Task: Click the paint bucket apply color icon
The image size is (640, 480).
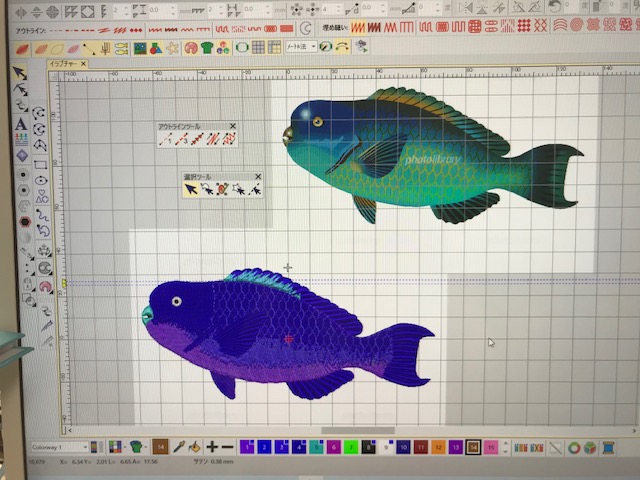Action: 195,447
